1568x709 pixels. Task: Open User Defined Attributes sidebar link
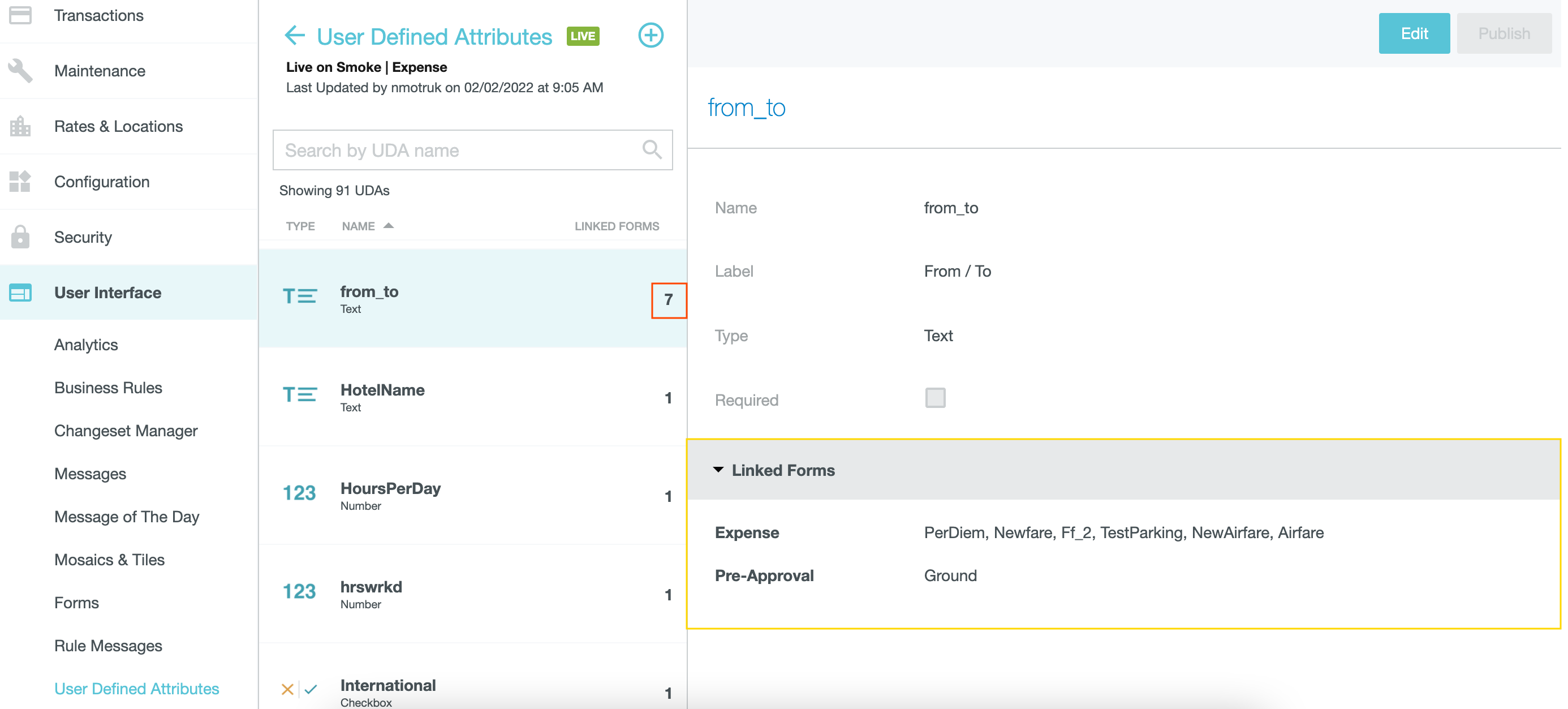point(136,688)
